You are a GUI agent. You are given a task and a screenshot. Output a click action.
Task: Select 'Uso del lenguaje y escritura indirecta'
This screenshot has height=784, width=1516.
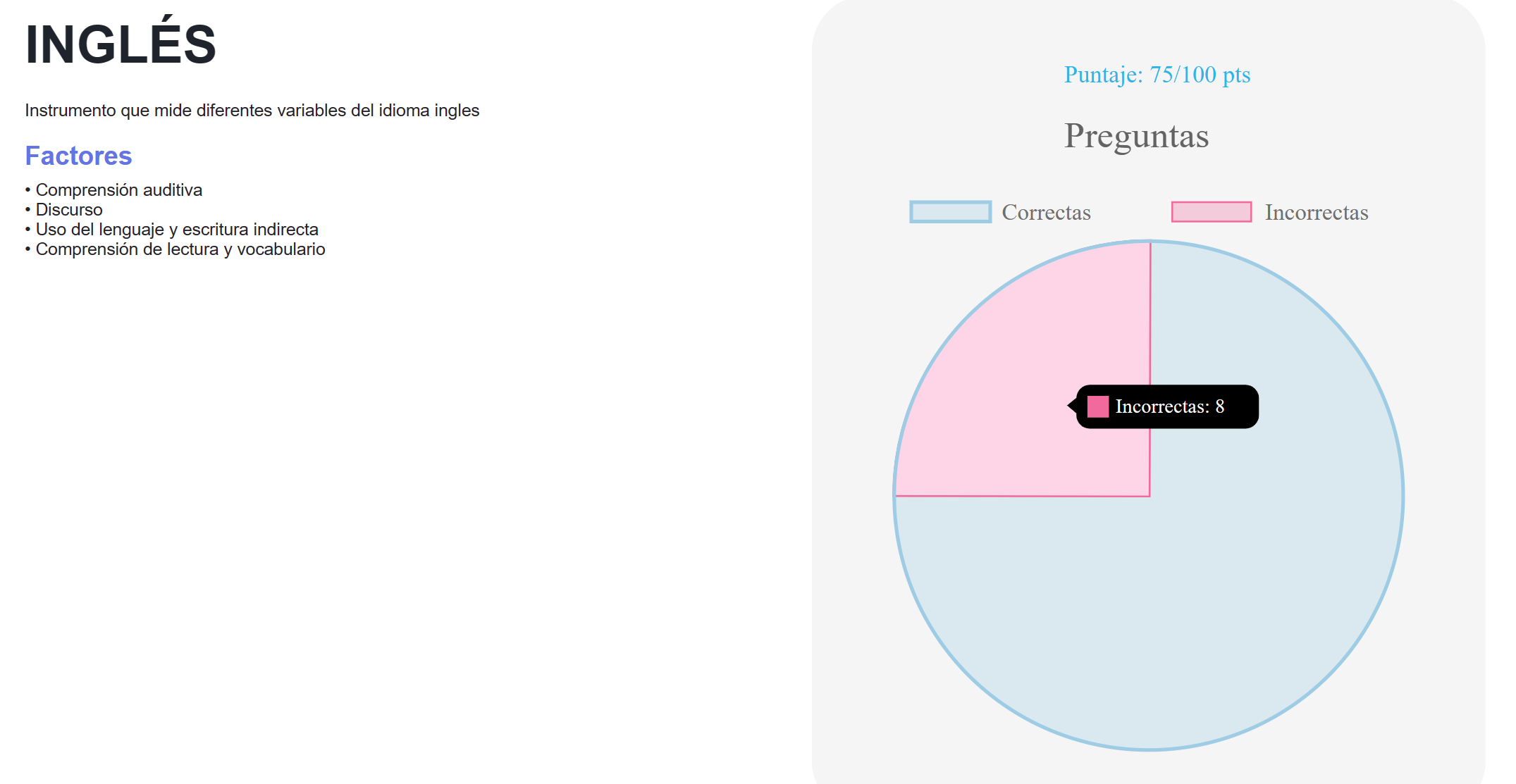pos(177,230)
